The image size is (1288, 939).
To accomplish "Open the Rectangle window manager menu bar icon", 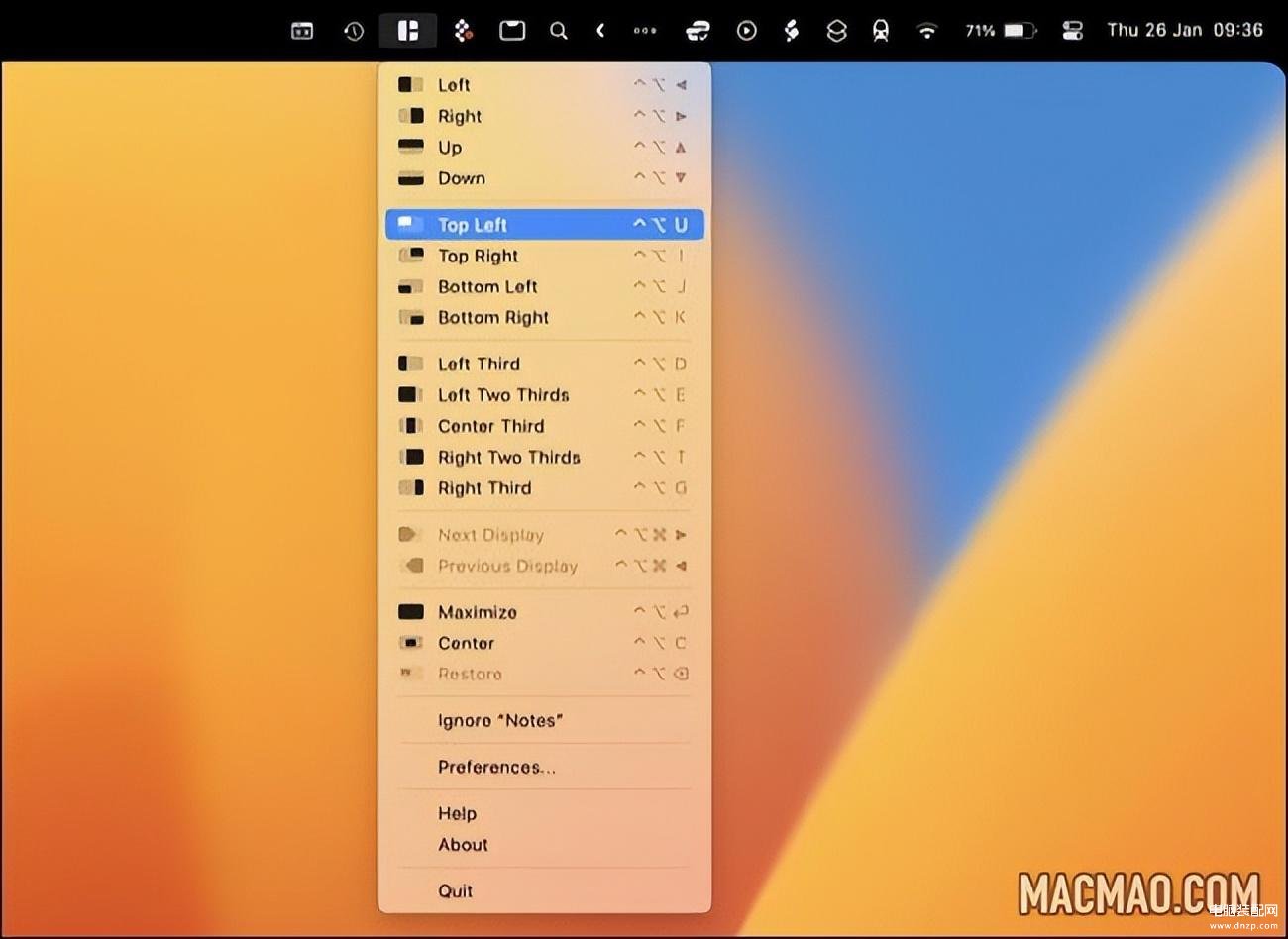I will (408, 31).
